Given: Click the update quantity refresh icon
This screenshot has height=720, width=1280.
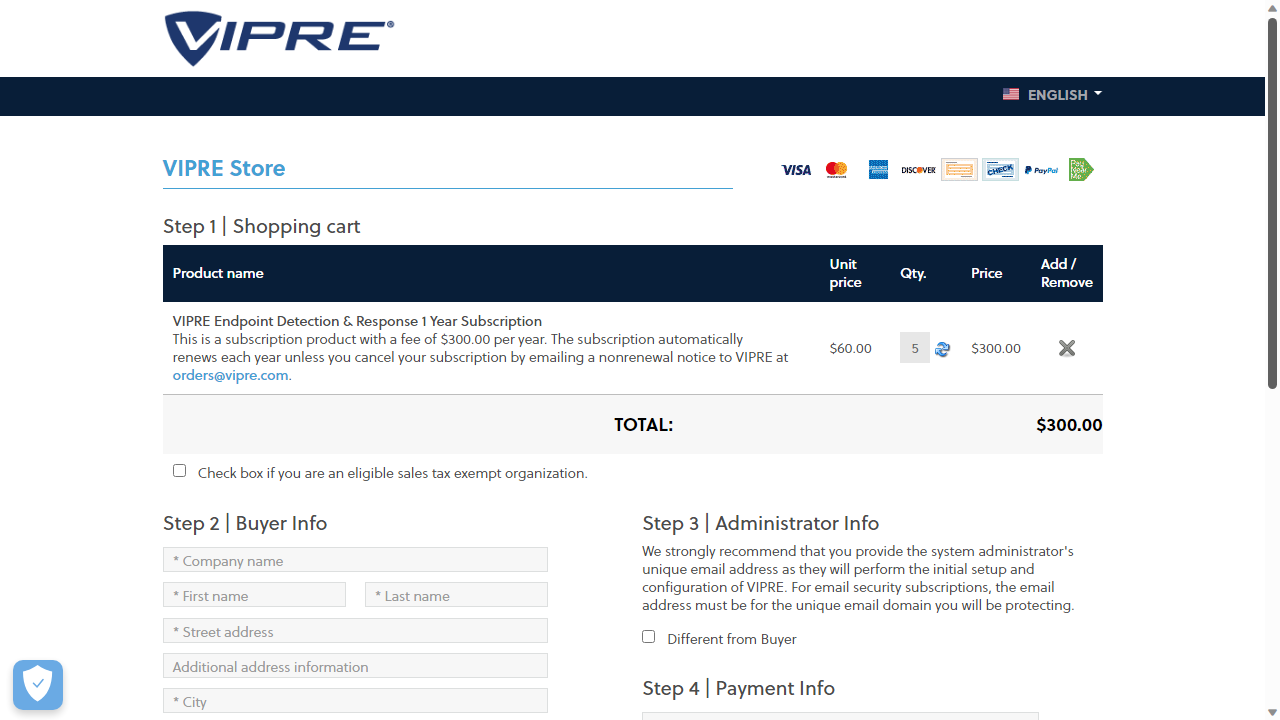Looking at the screenshot, I should [x=942, y=349].
